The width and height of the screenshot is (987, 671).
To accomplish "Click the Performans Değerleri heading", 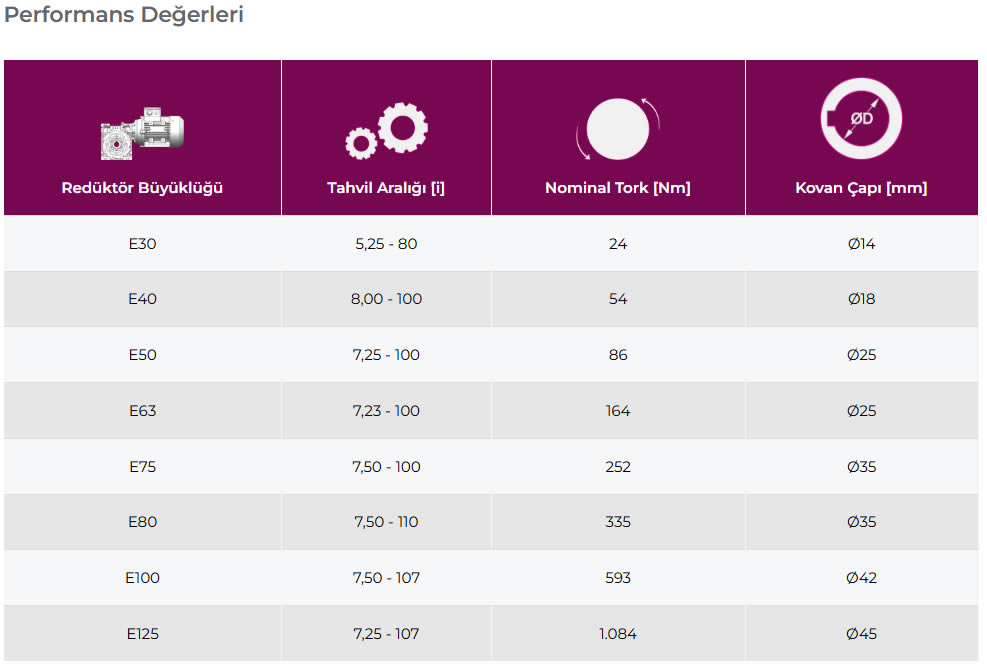I will (x=124, y=16).
